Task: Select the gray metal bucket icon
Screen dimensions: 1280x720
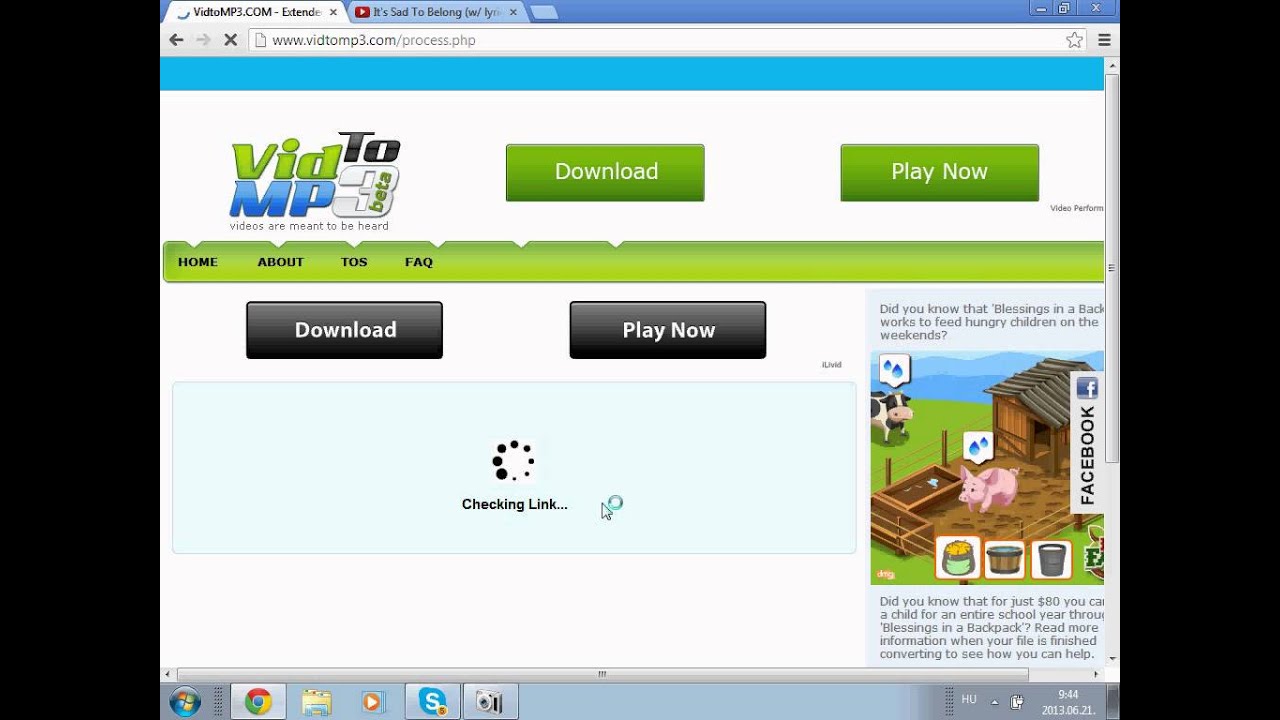Action: pyautogui.click(x=1052, y=558)
